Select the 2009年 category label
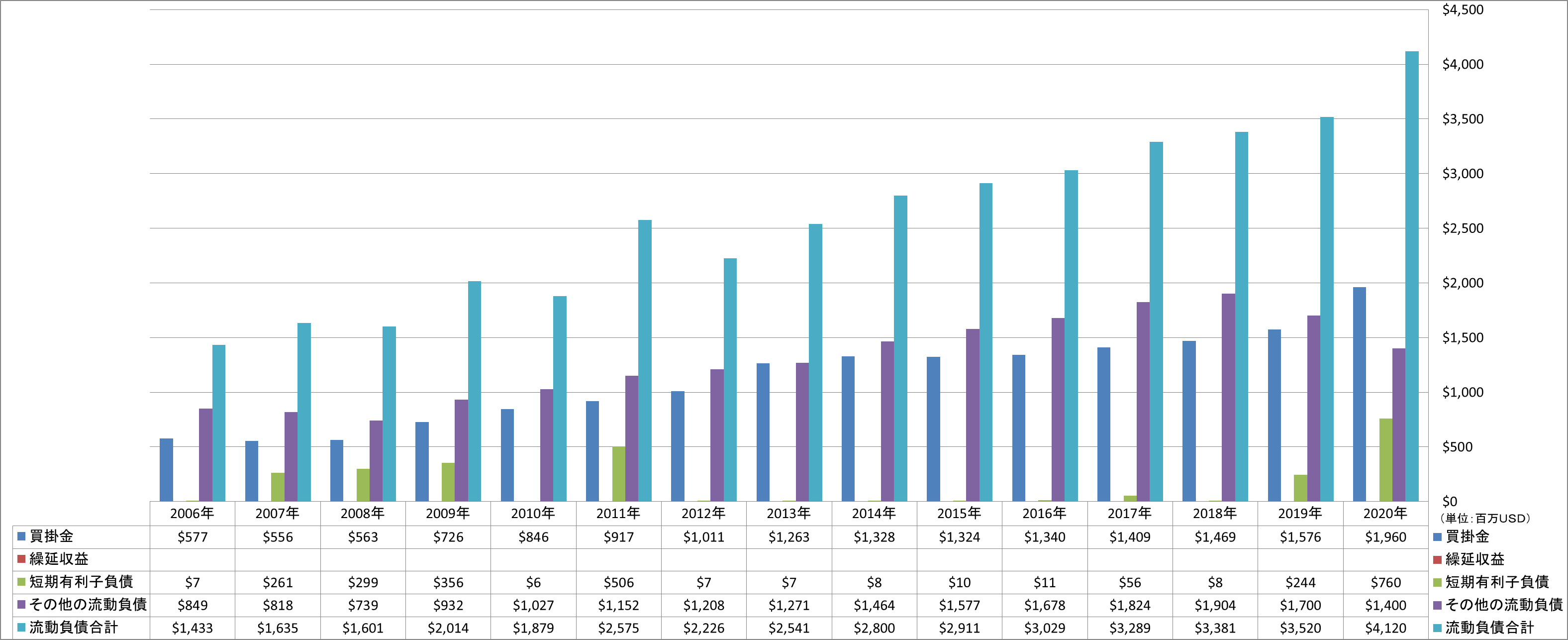 pos(448,513)
